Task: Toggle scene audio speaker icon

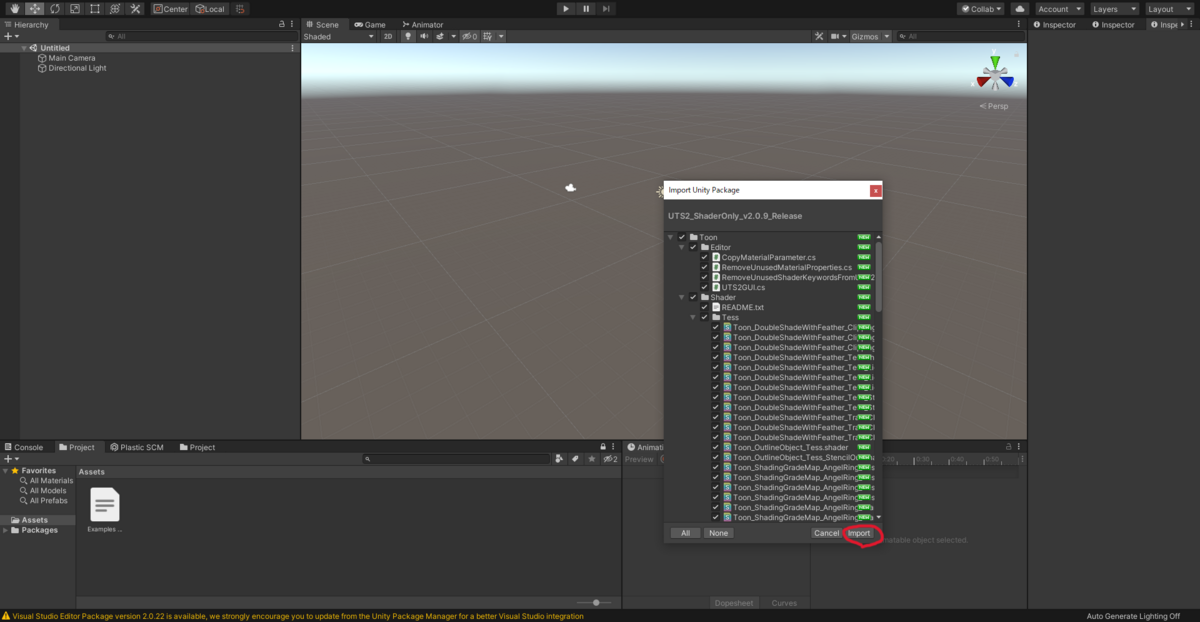Action: pyautogui.click(x=424, y=36)
